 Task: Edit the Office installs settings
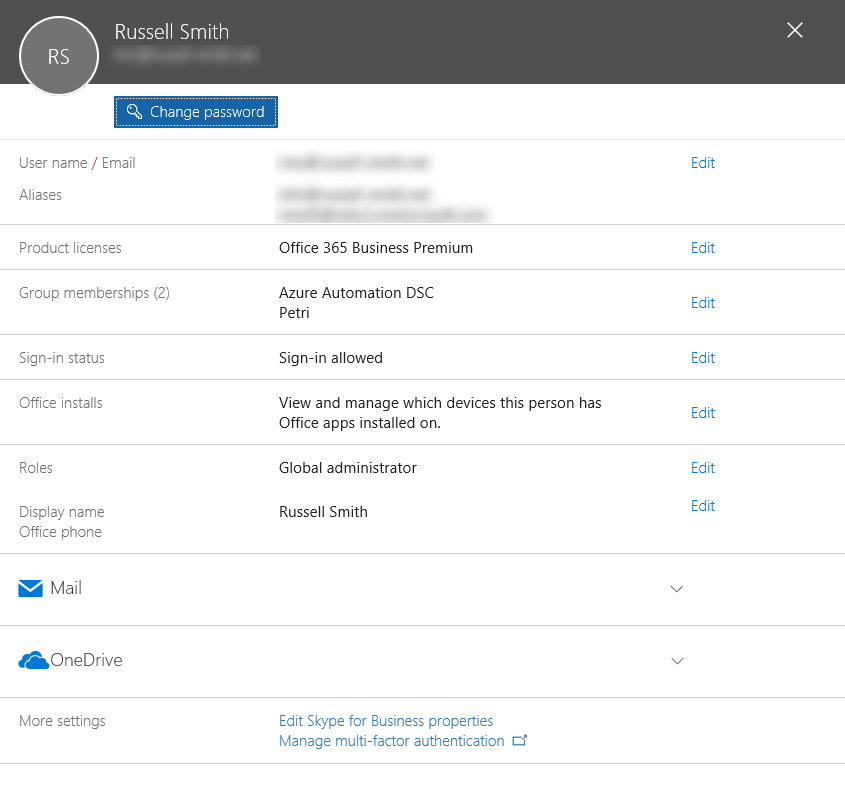coord(702,412)
